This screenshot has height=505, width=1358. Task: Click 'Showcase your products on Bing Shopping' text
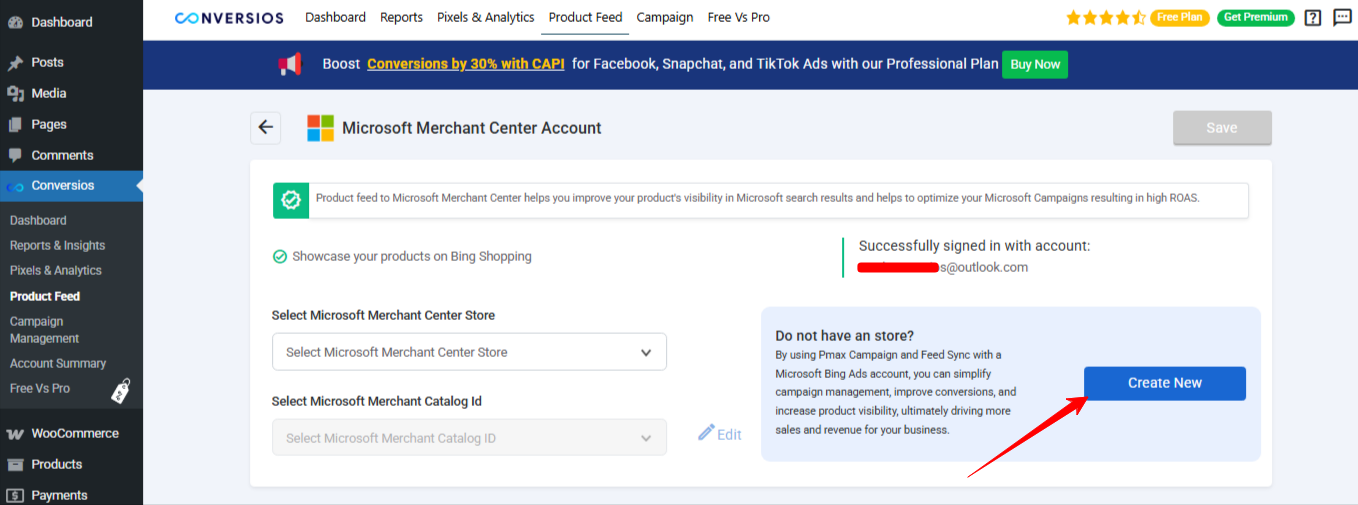[412, 257]
